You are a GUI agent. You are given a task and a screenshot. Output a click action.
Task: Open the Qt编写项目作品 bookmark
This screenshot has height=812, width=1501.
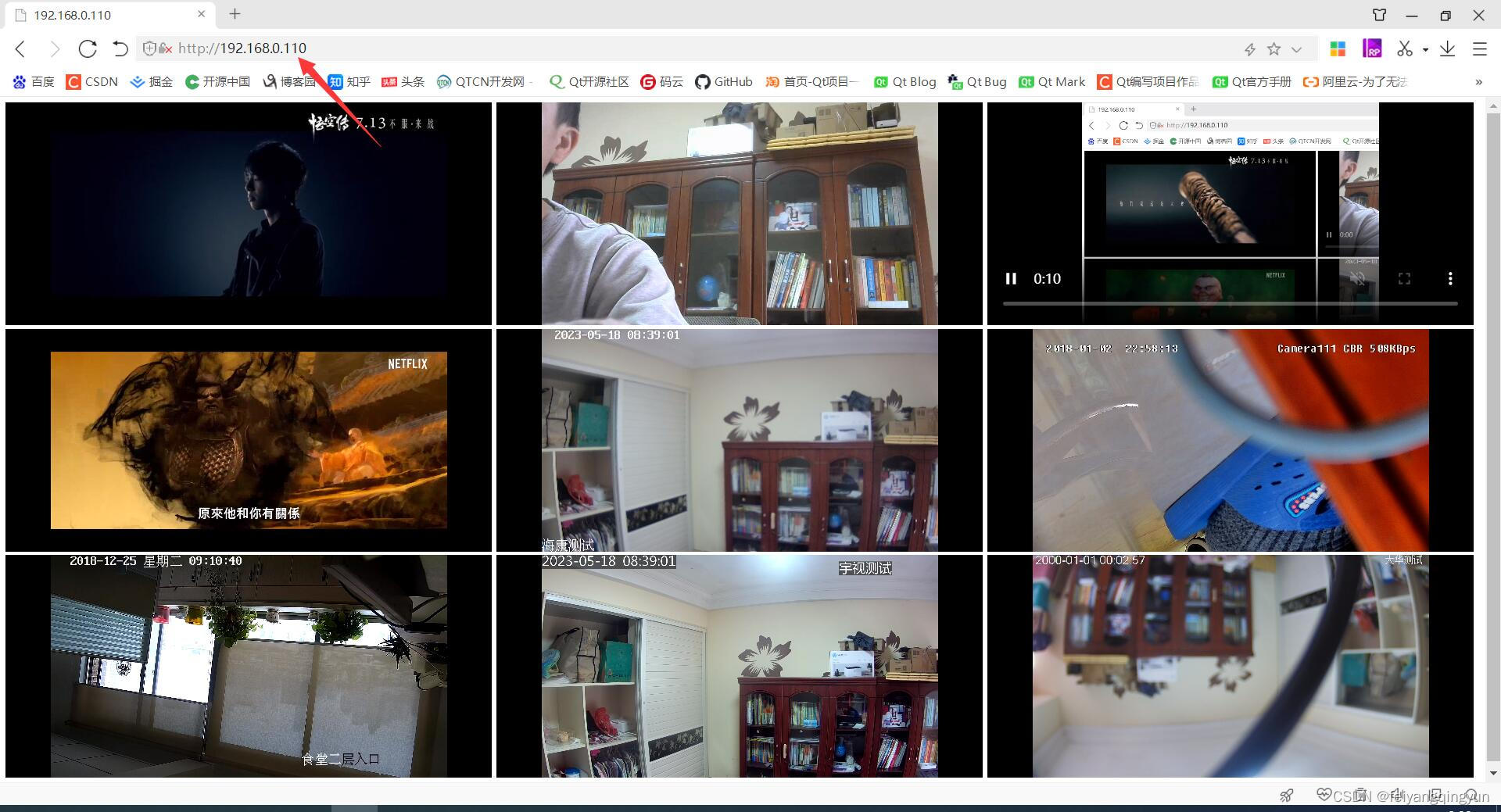click(x=1148, y=81)
